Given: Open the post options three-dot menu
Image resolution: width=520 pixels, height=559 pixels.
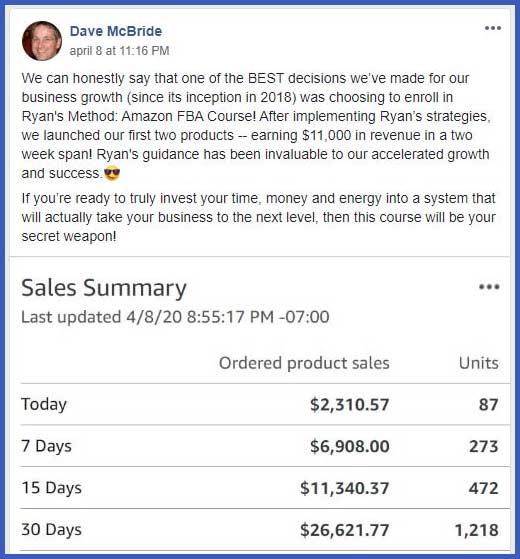Looking at the screenshot, I should [493, 28].
